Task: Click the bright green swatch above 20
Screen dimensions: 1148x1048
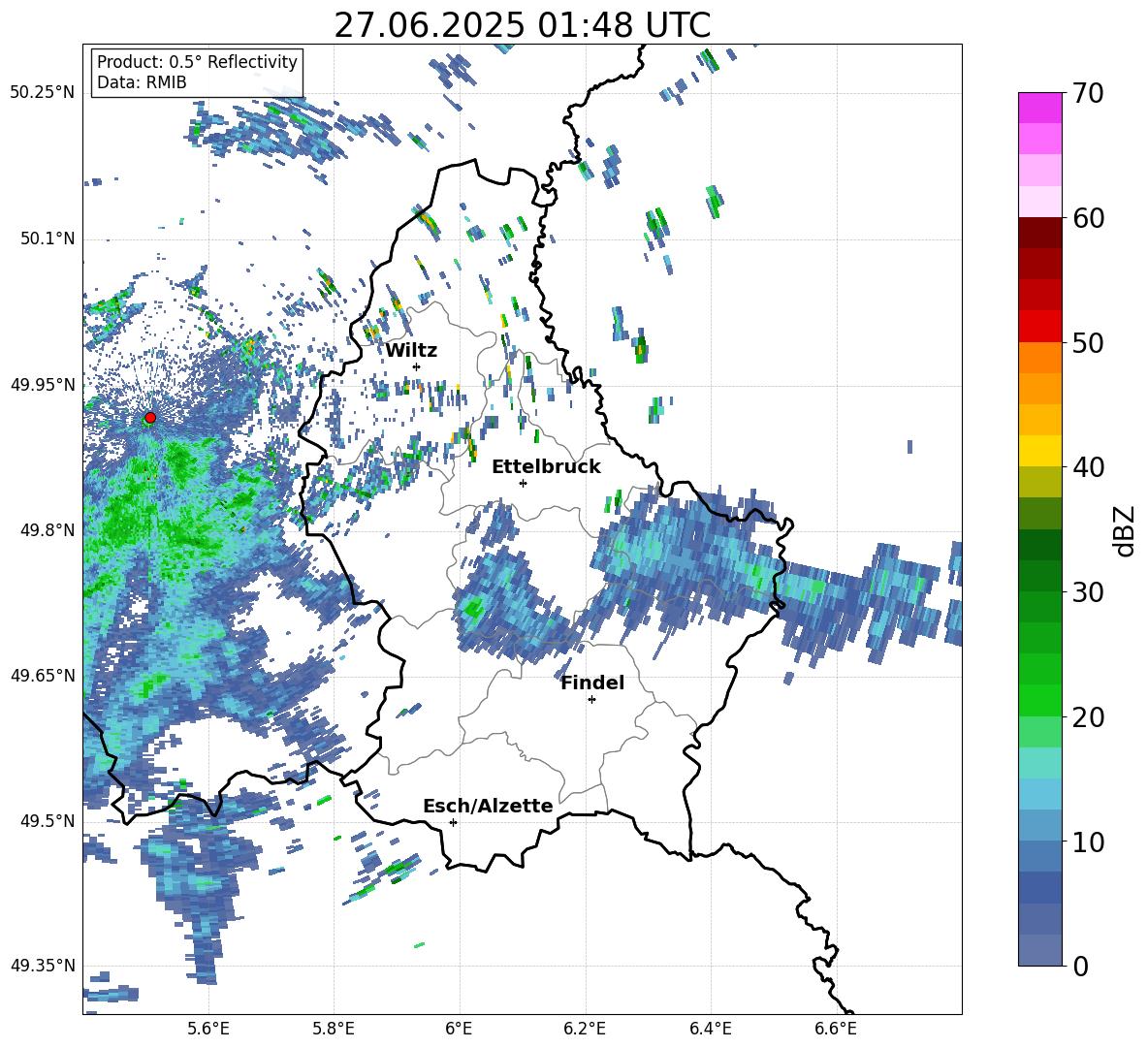Action: tap(1039, 700)
